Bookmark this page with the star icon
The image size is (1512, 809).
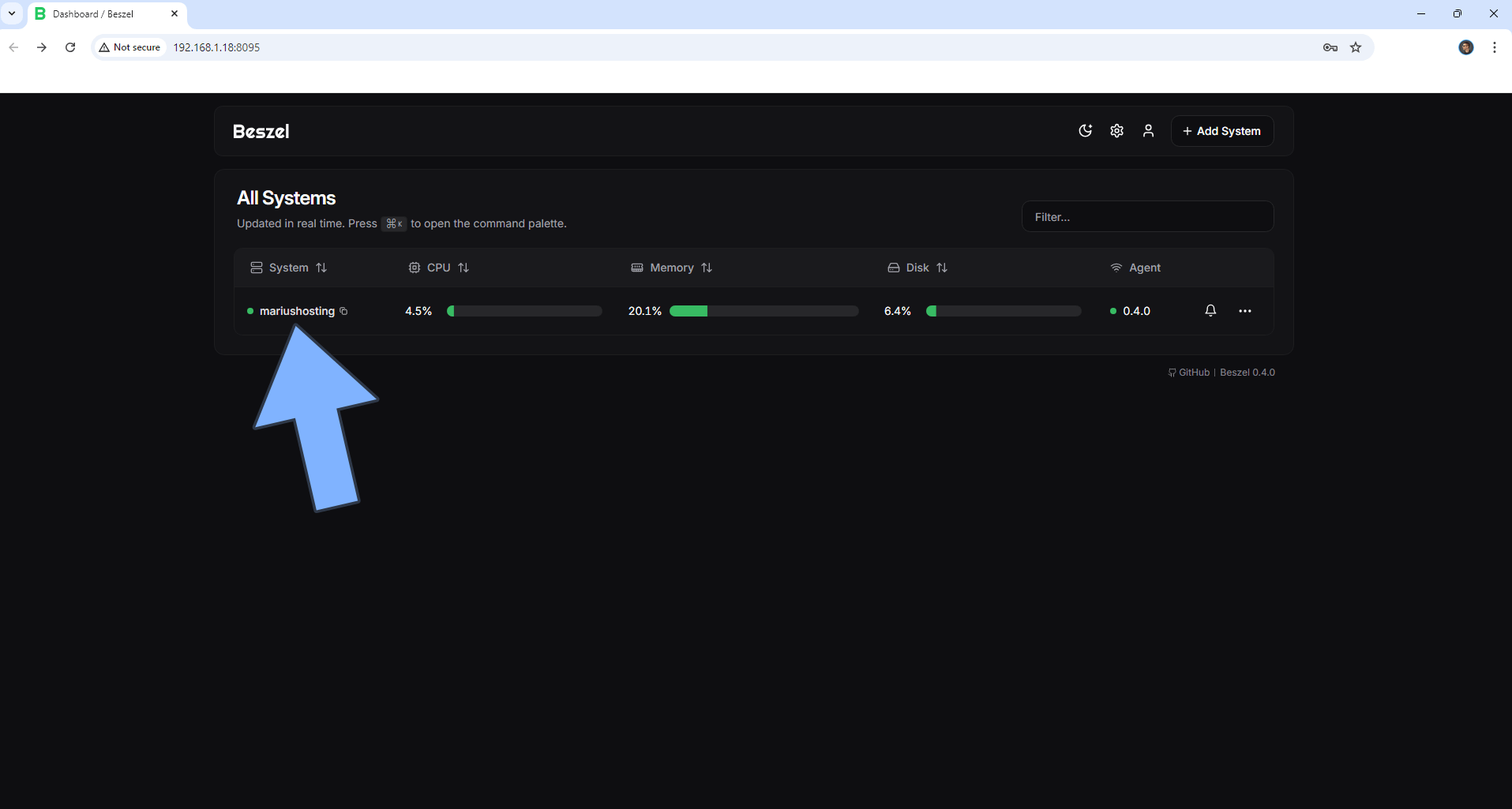pyautogui.click(x=1356, y=47)
